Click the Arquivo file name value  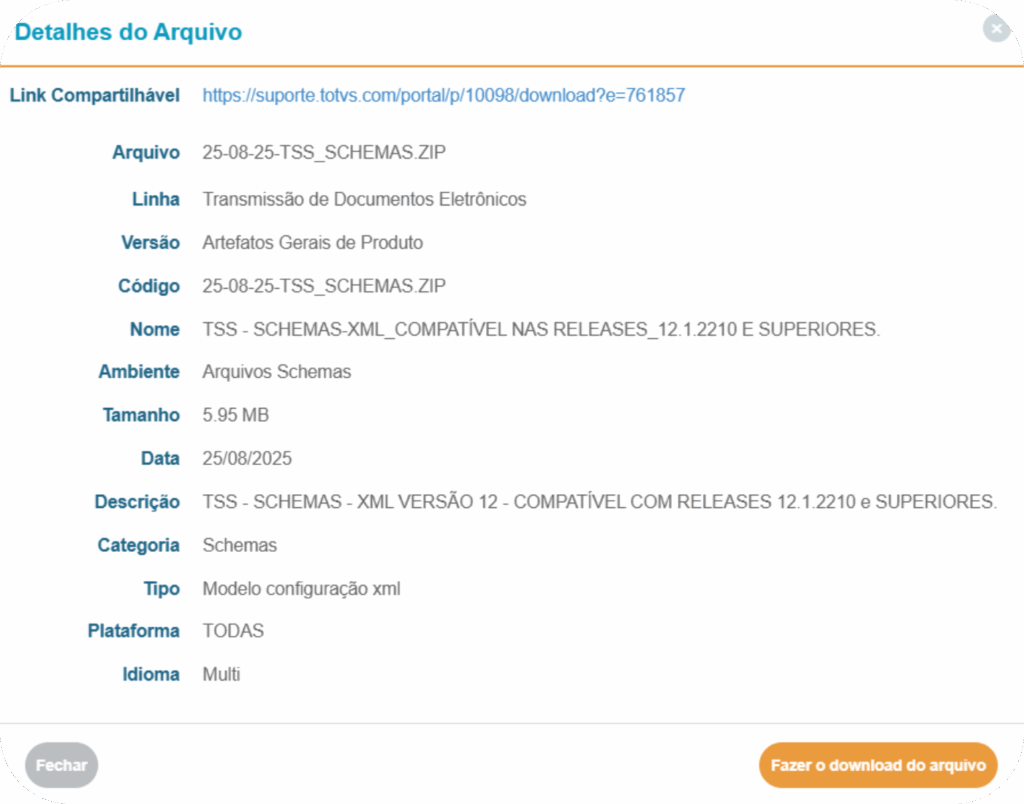click(x=324, y=153)
